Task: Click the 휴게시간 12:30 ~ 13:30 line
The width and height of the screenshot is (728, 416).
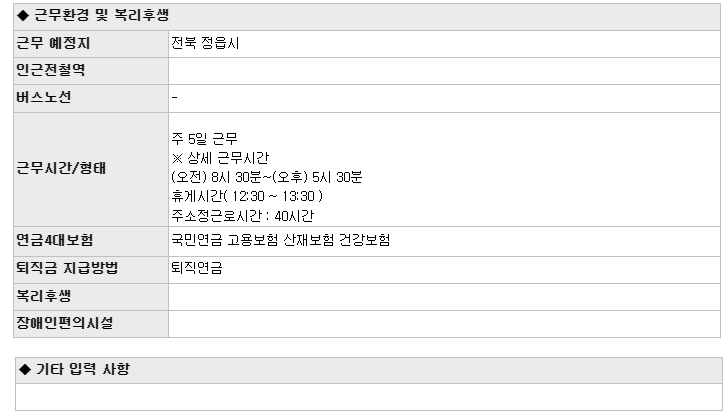Action: 247,196
